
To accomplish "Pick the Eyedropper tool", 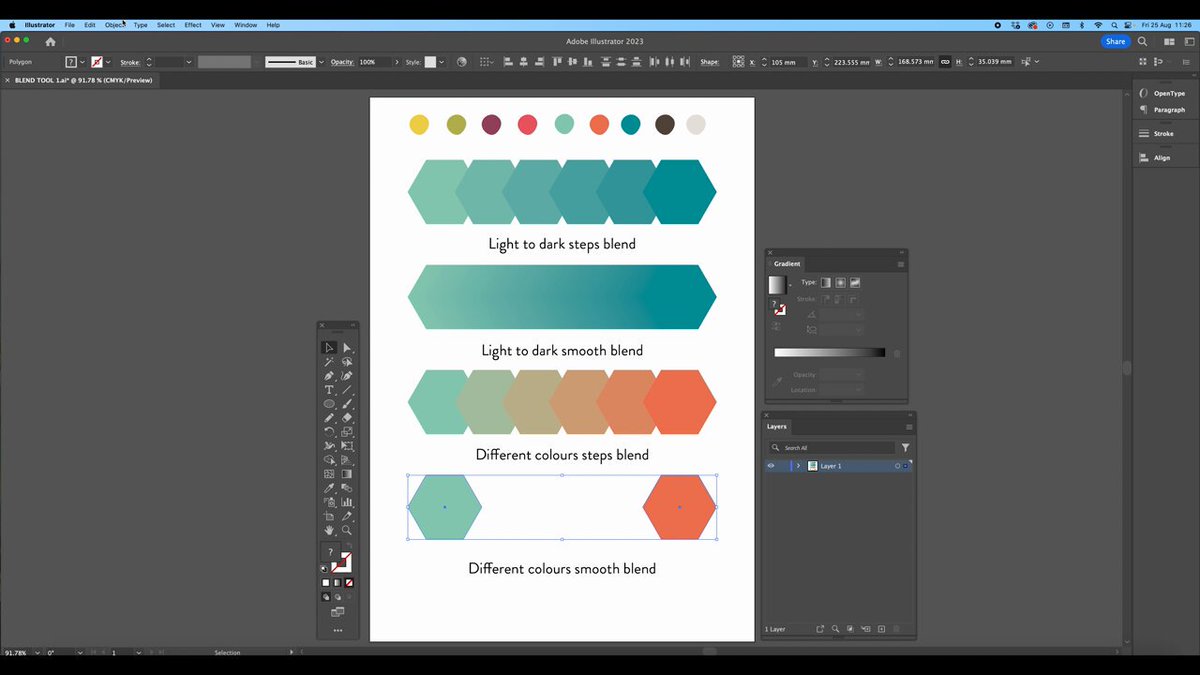I will pyautogui.click(x=329, y=488).
